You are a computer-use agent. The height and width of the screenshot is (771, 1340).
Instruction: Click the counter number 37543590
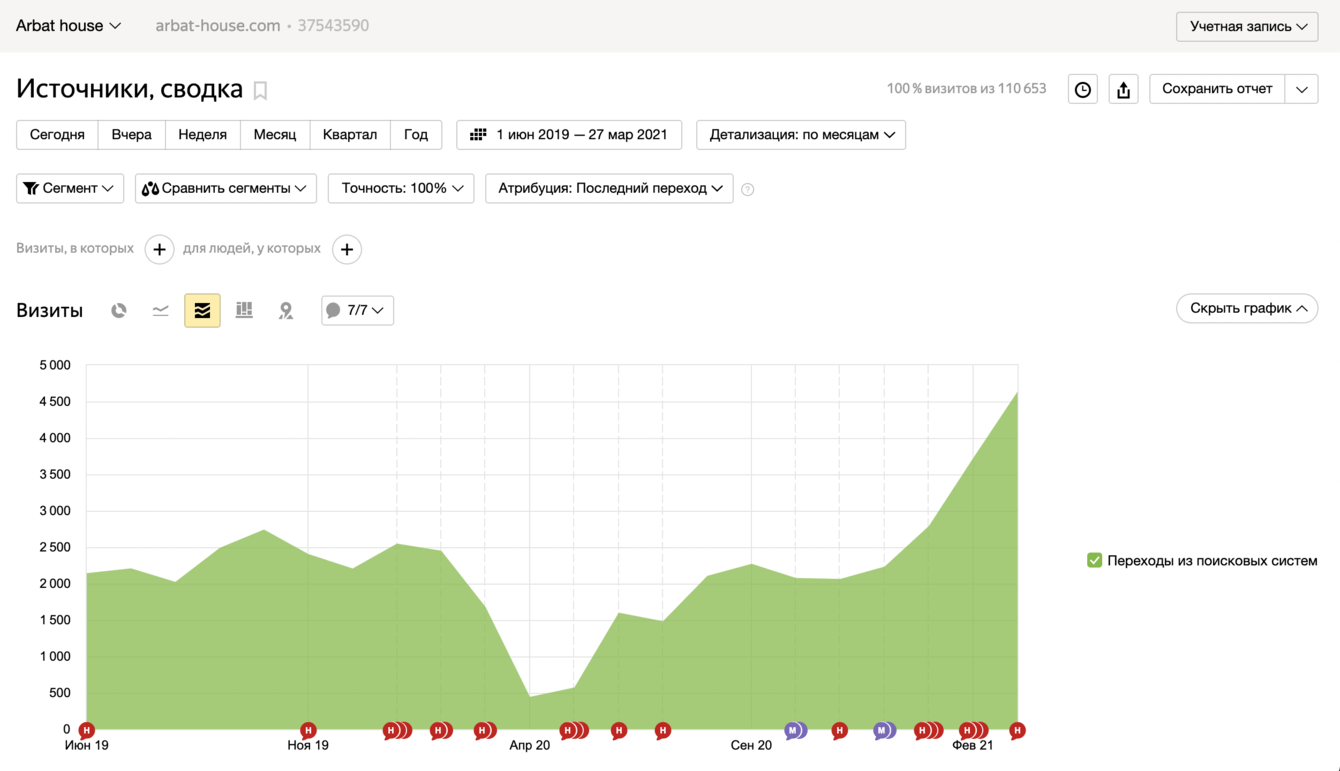333,26
